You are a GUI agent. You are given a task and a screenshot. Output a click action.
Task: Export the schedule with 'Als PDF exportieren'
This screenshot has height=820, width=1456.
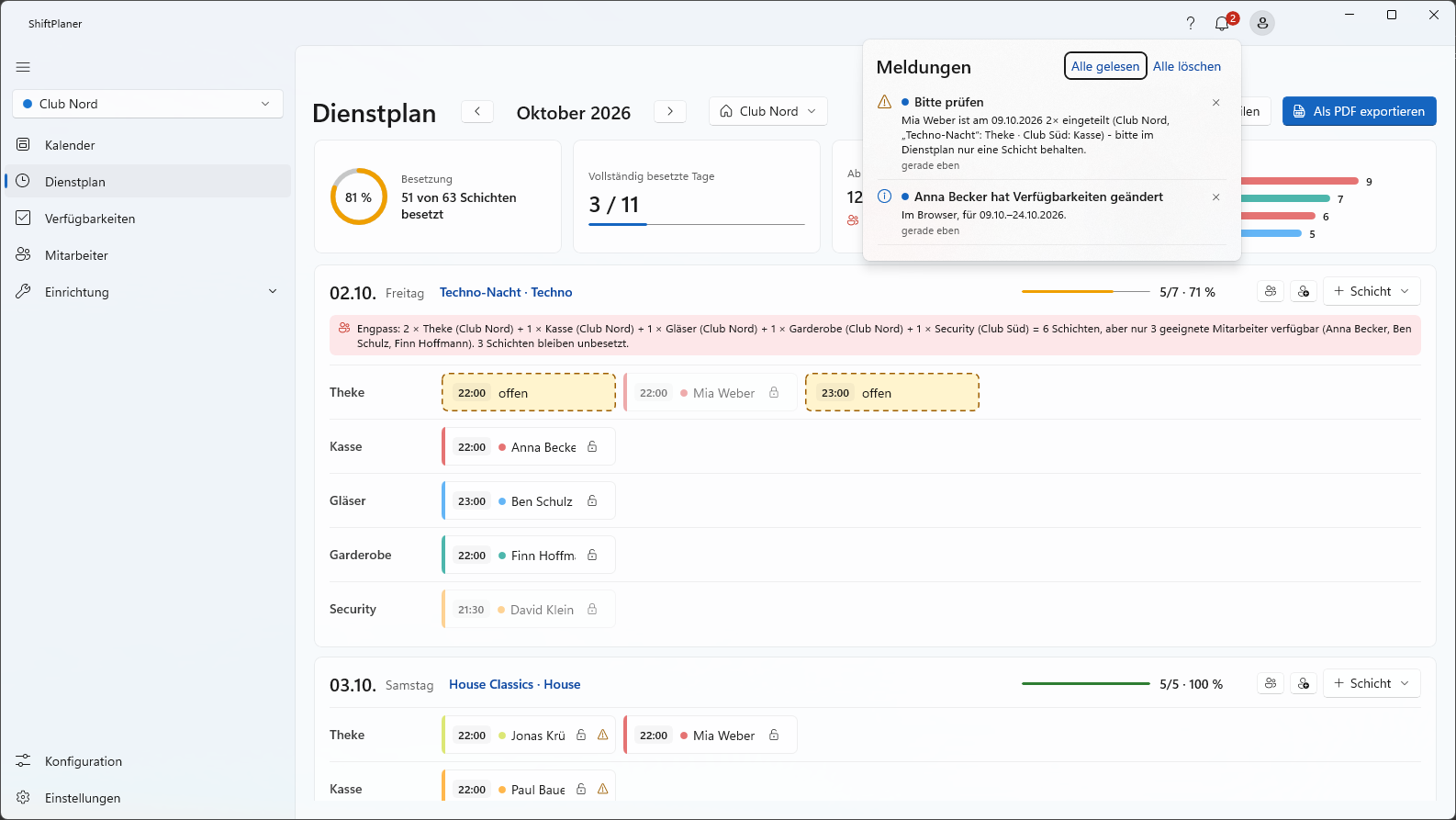1360,111
